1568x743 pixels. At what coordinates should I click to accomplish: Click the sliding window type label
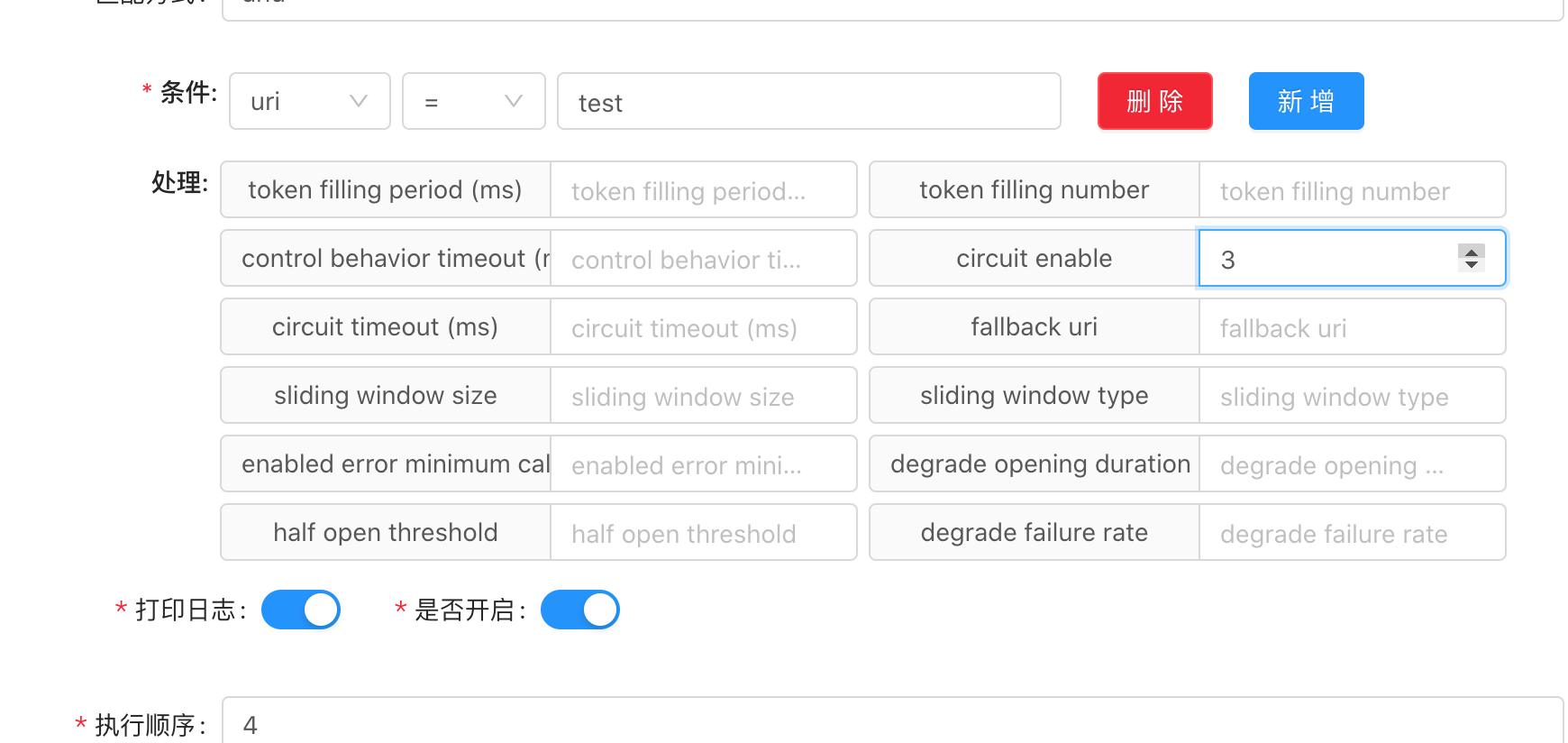1035,395
